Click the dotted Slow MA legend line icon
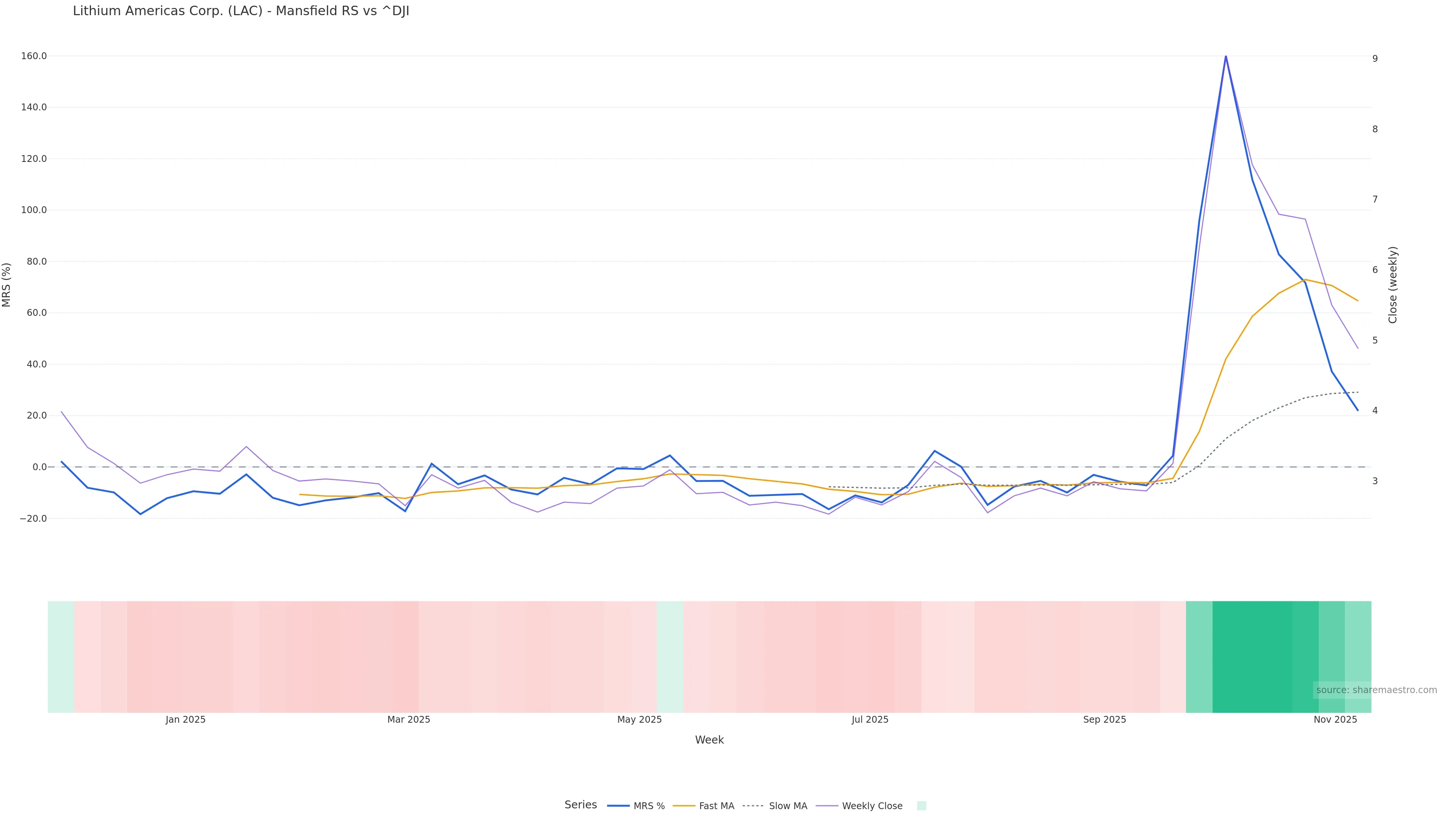Image resolution: width=1456 pixels, height=819 pixels. point(753,806)
